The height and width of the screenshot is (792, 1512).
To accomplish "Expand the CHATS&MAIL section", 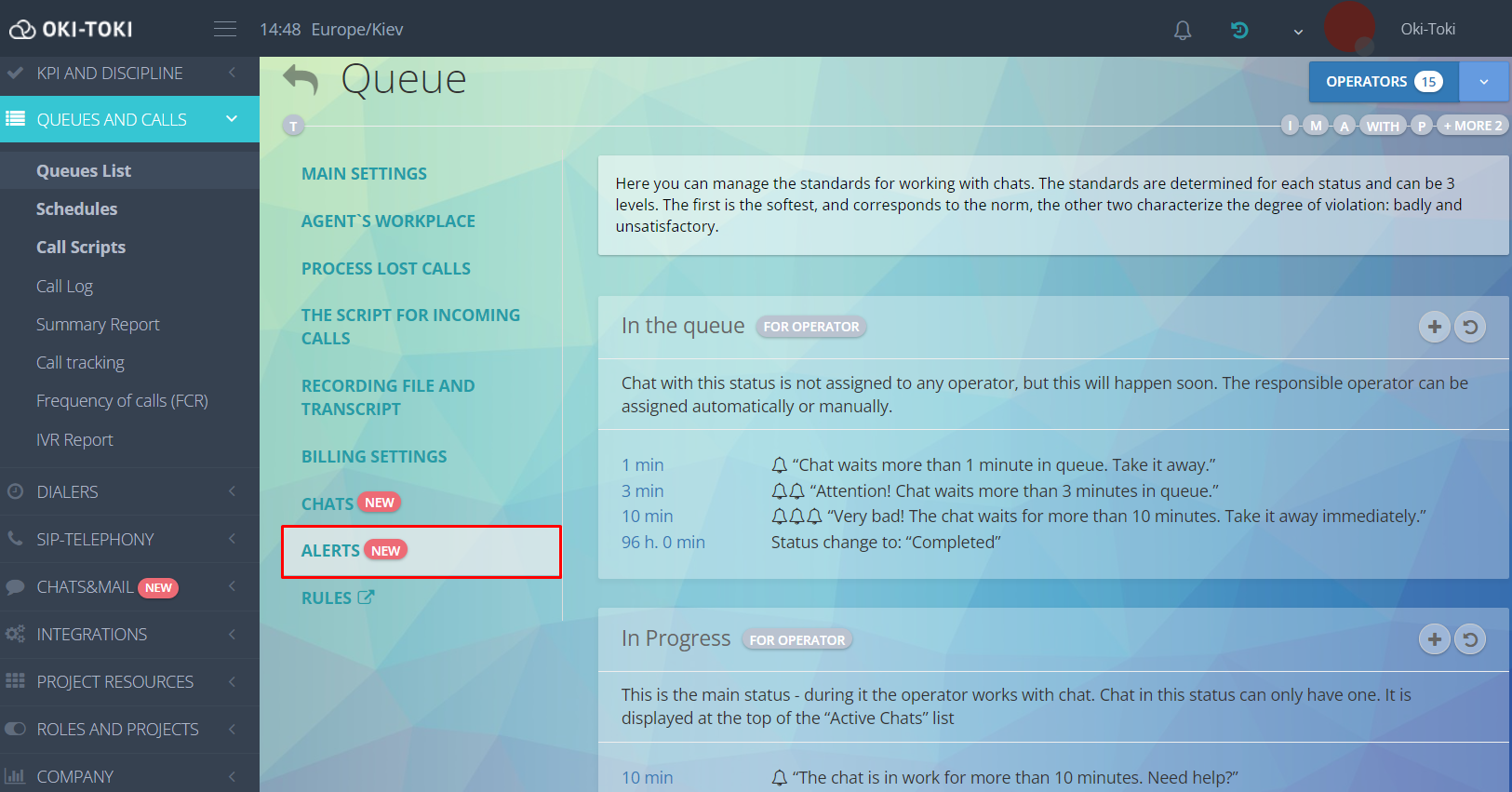I will 129,586.
